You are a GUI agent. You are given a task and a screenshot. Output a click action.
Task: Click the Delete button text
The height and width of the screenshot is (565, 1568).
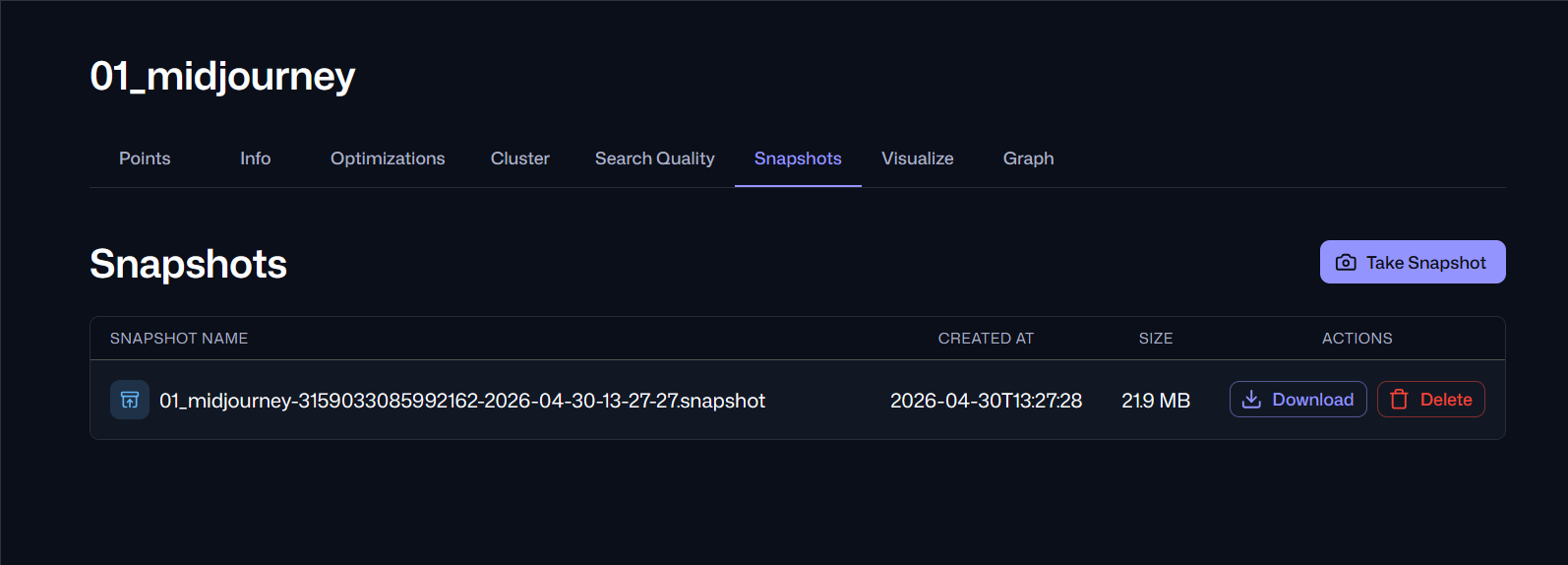[1446, 400]
